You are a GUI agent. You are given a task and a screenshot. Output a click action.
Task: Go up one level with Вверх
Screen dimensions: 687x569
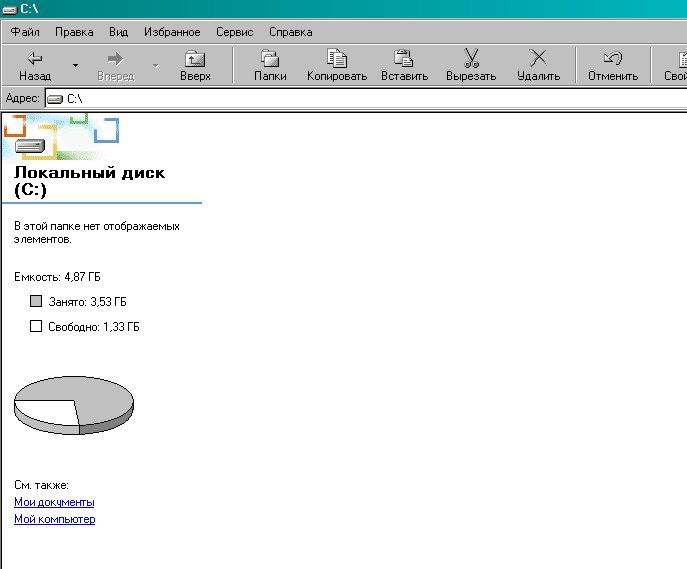195,66
